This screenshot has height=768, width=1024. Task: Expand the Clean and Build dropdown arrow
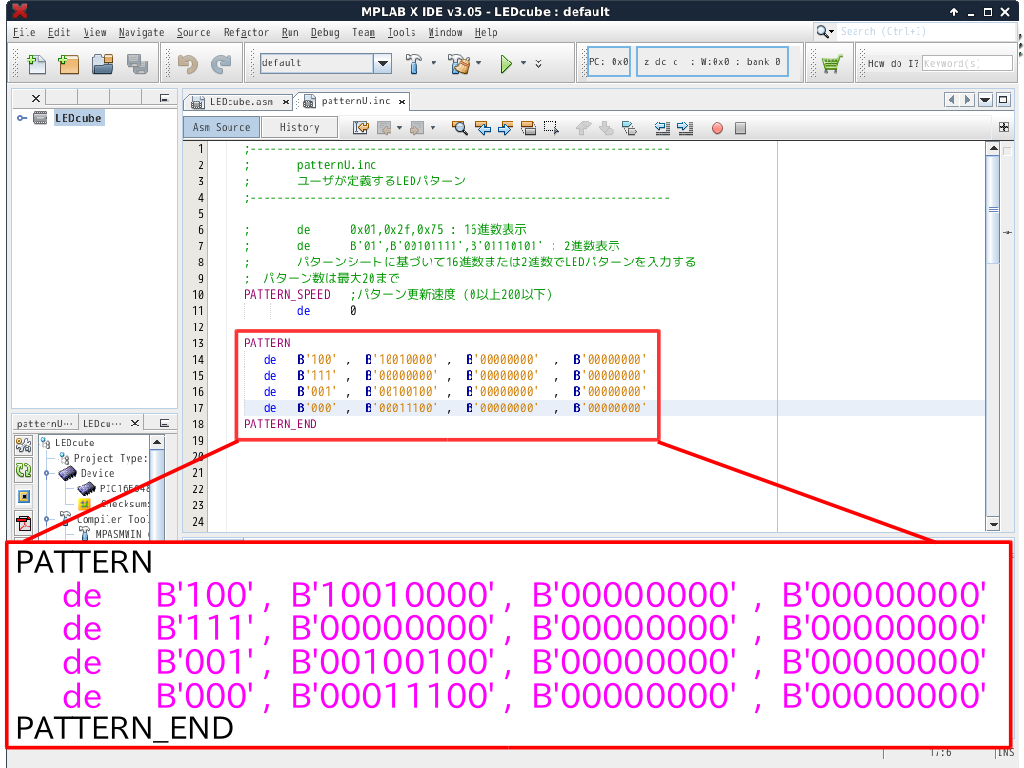coord(479,63)
